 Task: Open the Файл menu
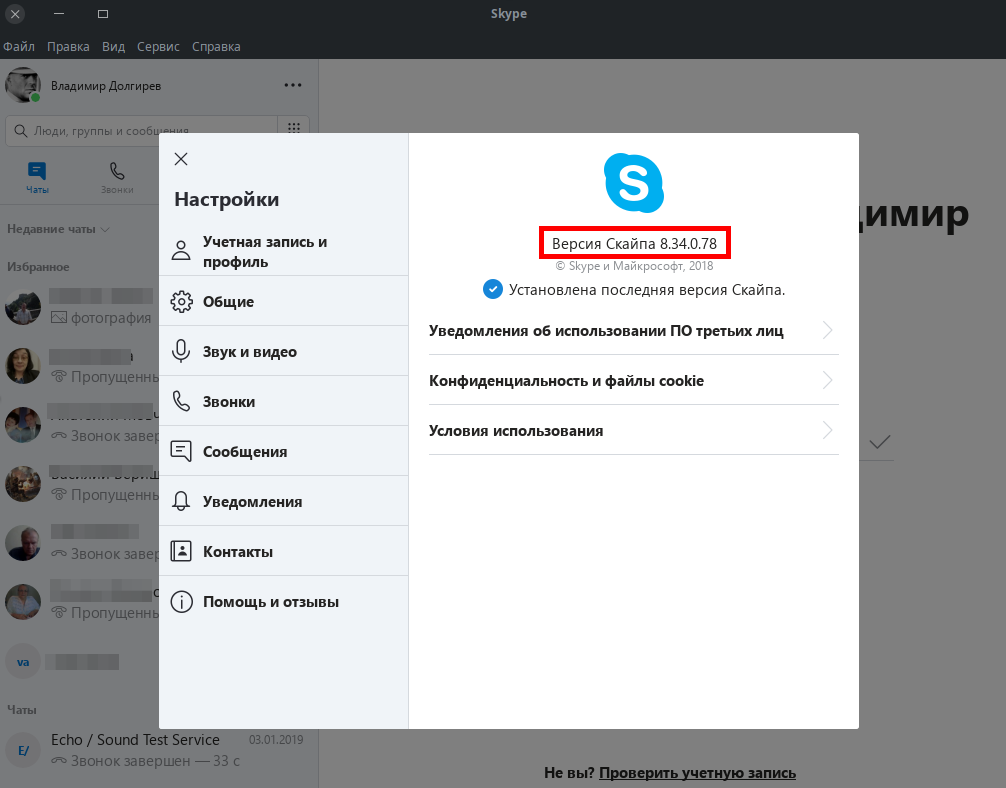click(19, 46)
